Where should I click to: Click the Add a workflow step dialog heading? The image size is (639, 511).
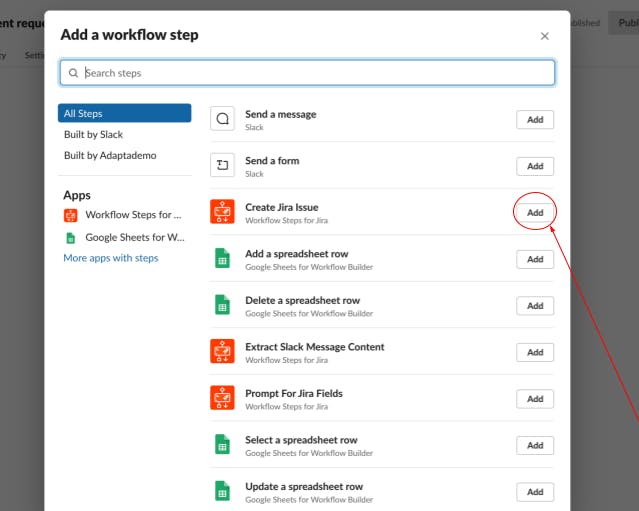(x=130, y=35)
